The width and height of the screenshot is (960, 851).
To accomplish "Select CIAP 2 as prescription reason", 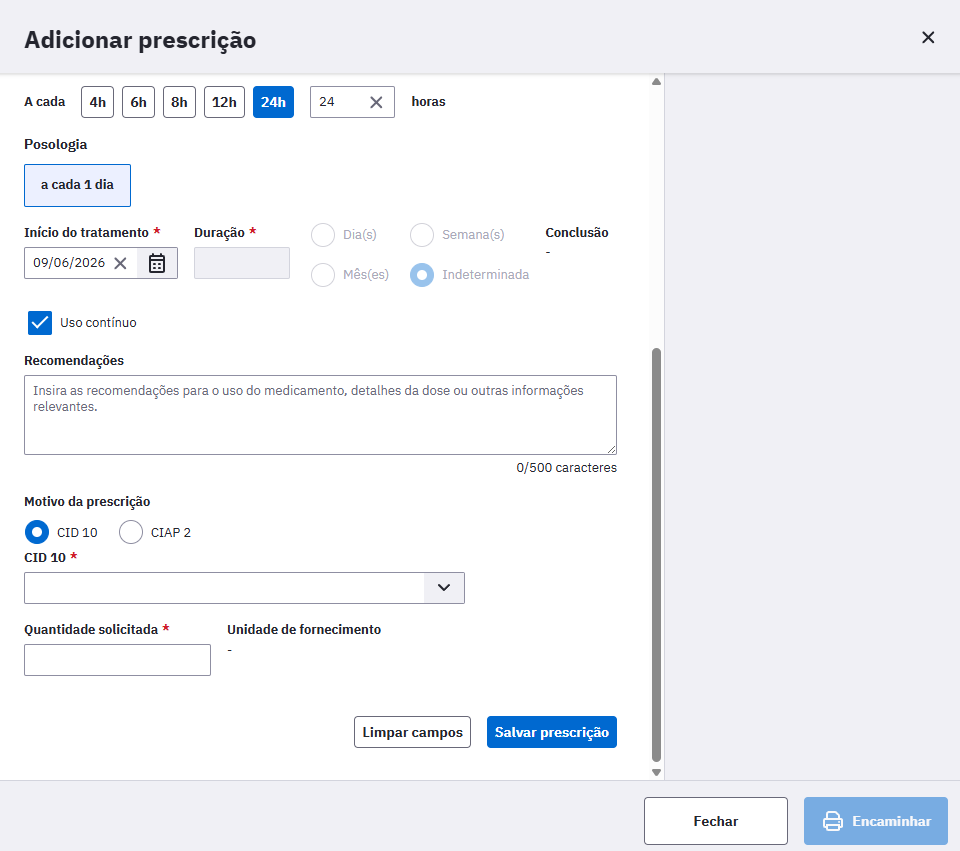I will click(x=130, y=532).
